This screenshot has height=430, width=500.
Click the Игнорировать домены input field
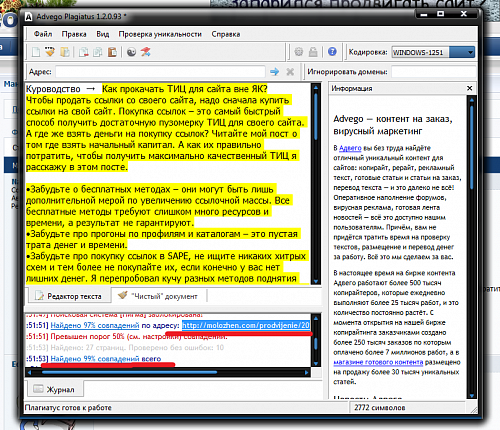tap(433, 72)
